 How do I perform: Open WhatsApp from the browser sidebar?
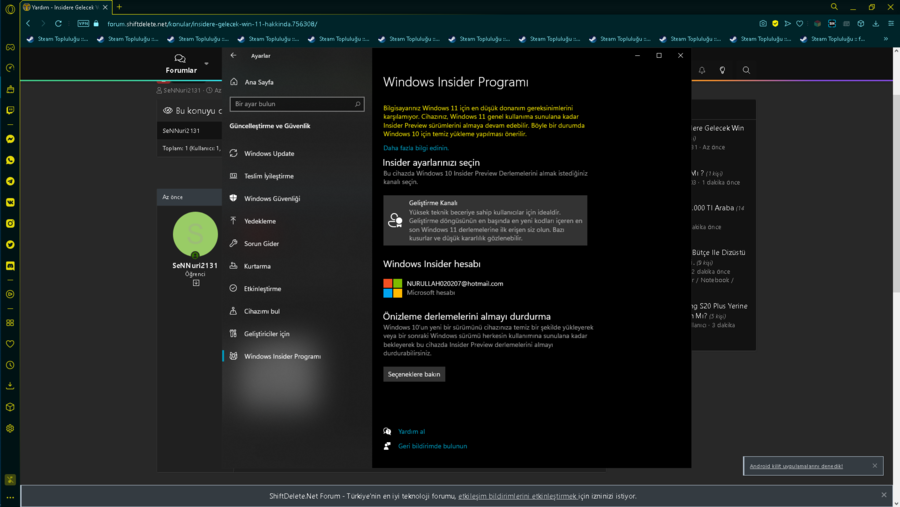pyautogui.click(x=10, y=160)
